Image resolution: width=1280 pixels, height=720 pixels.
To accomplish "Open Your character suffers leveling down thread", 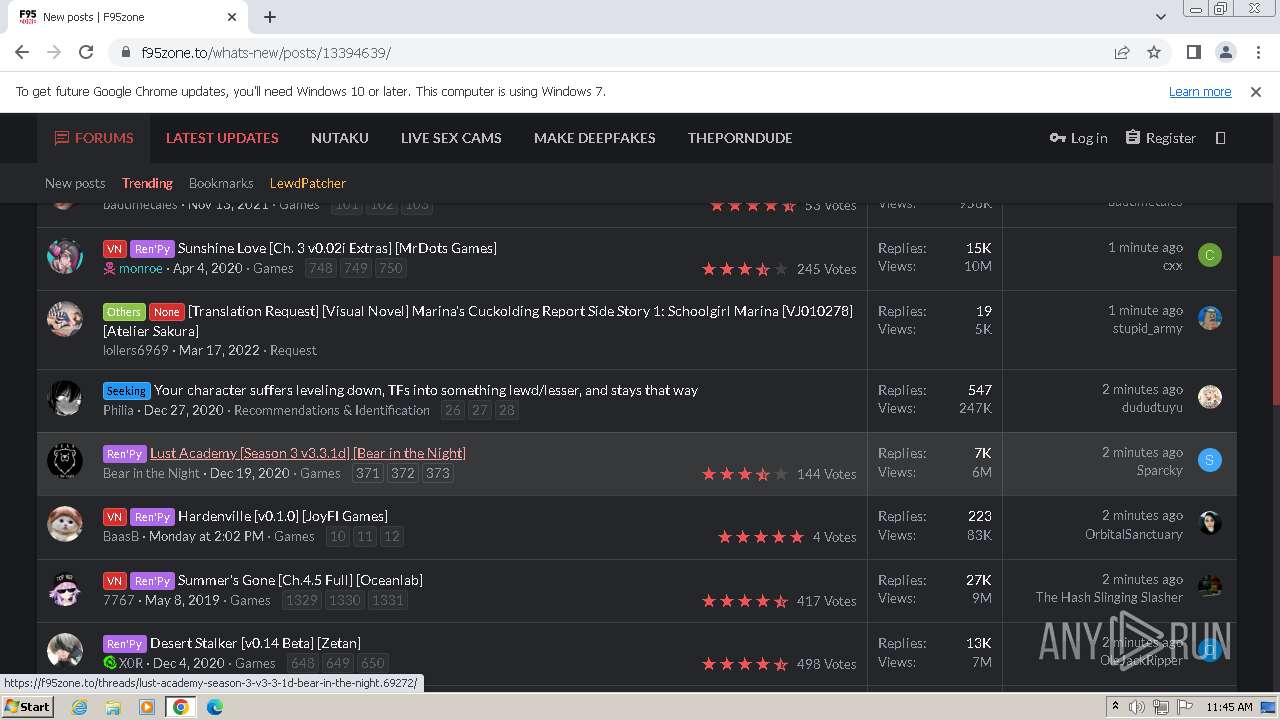I will point(426,390).
